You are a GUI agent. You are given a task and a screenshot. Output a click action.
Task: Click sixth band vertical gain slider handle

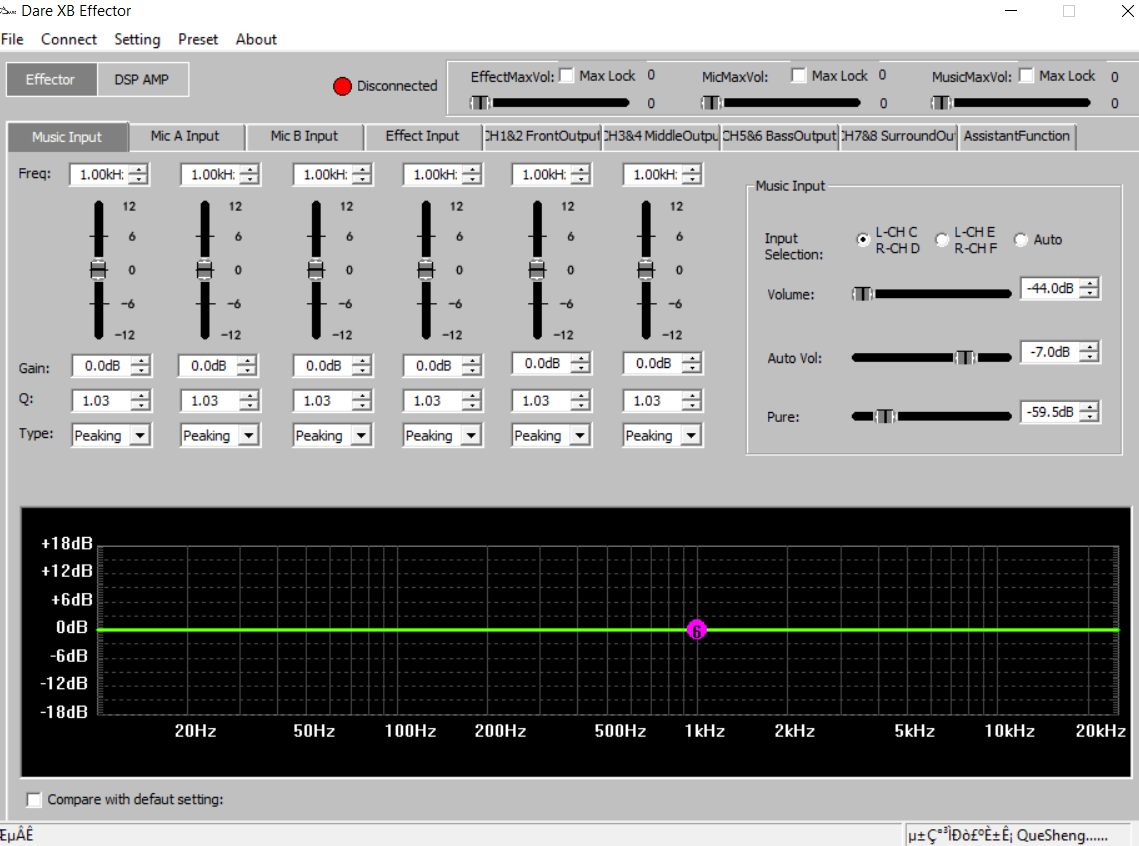tap(646, 270)
